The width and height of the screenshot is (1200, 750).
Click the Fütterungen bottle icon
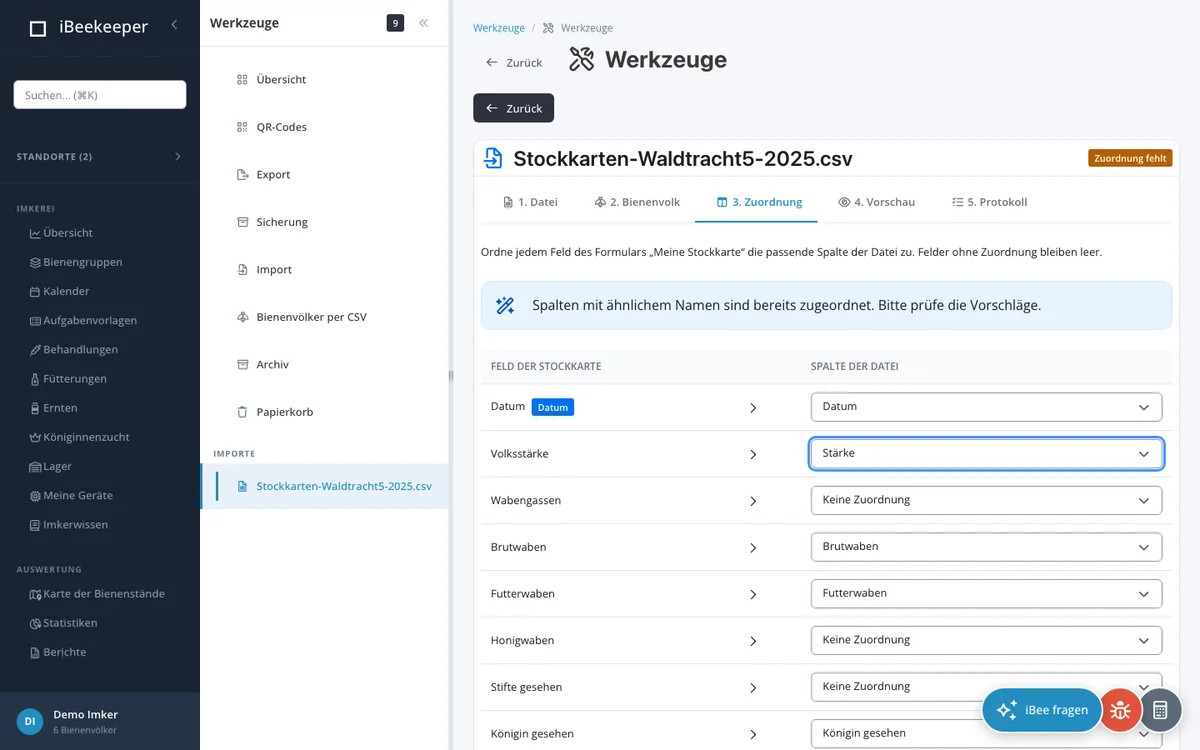[x=35, y=379]
